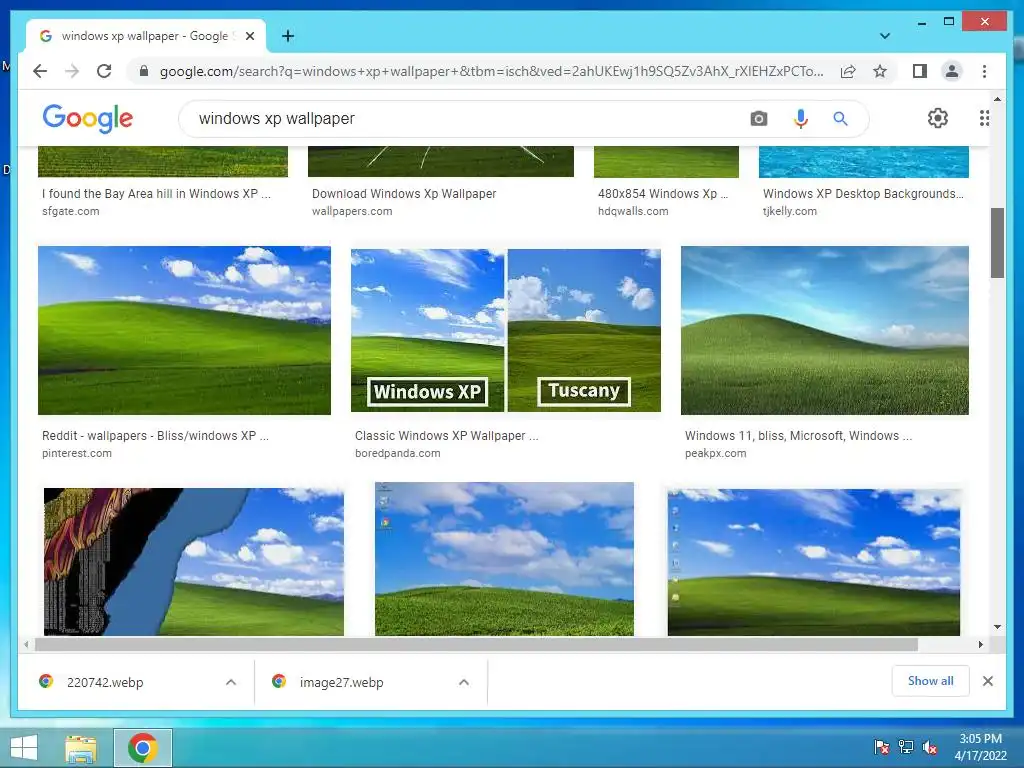Bookmark this page with the star
Viewport: 1024px width, 768px height.
click(880, 71)
